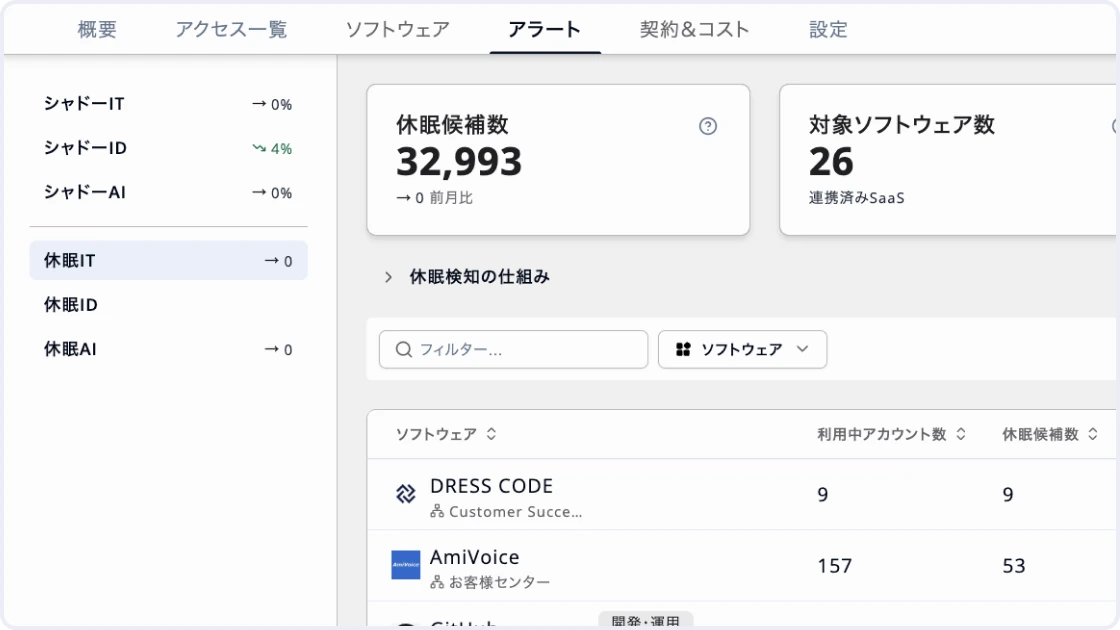Click the 4% trend on シャドーID

tap(272, 149)
